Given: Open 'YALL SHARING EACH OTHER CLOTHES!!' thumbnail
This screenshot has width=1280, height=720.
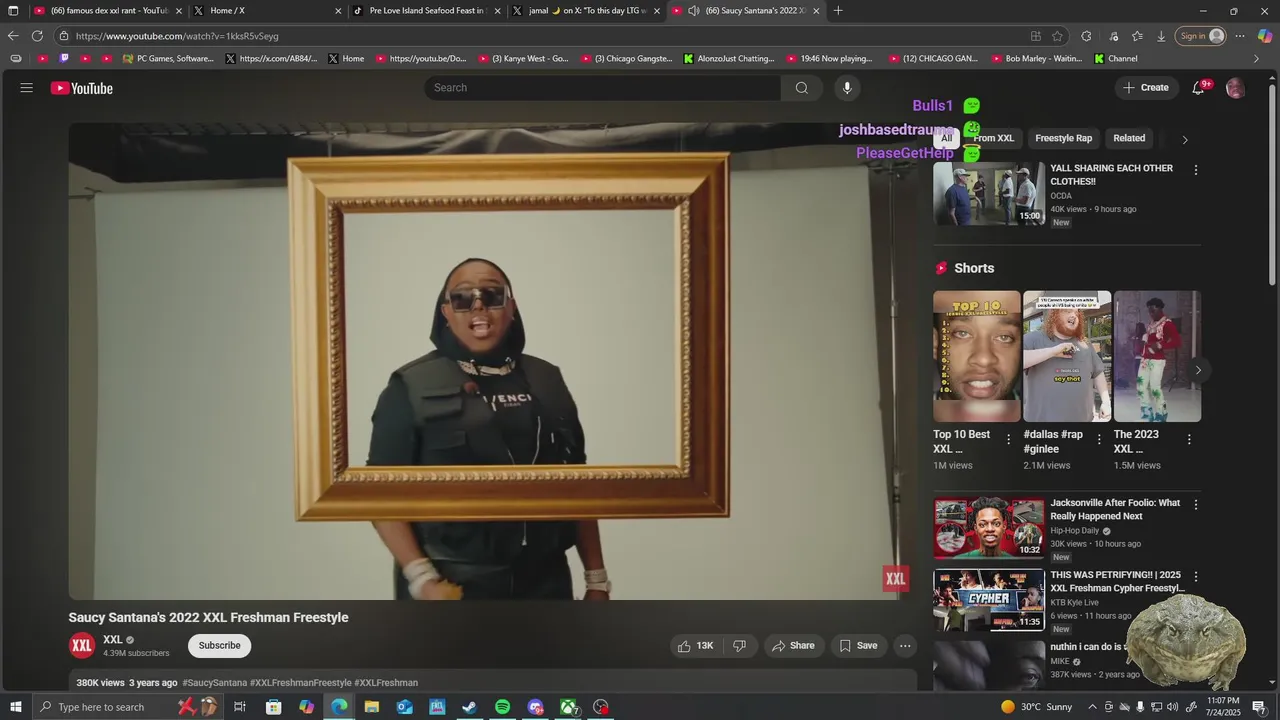Looking at the screenshot, I should [989, 194].
